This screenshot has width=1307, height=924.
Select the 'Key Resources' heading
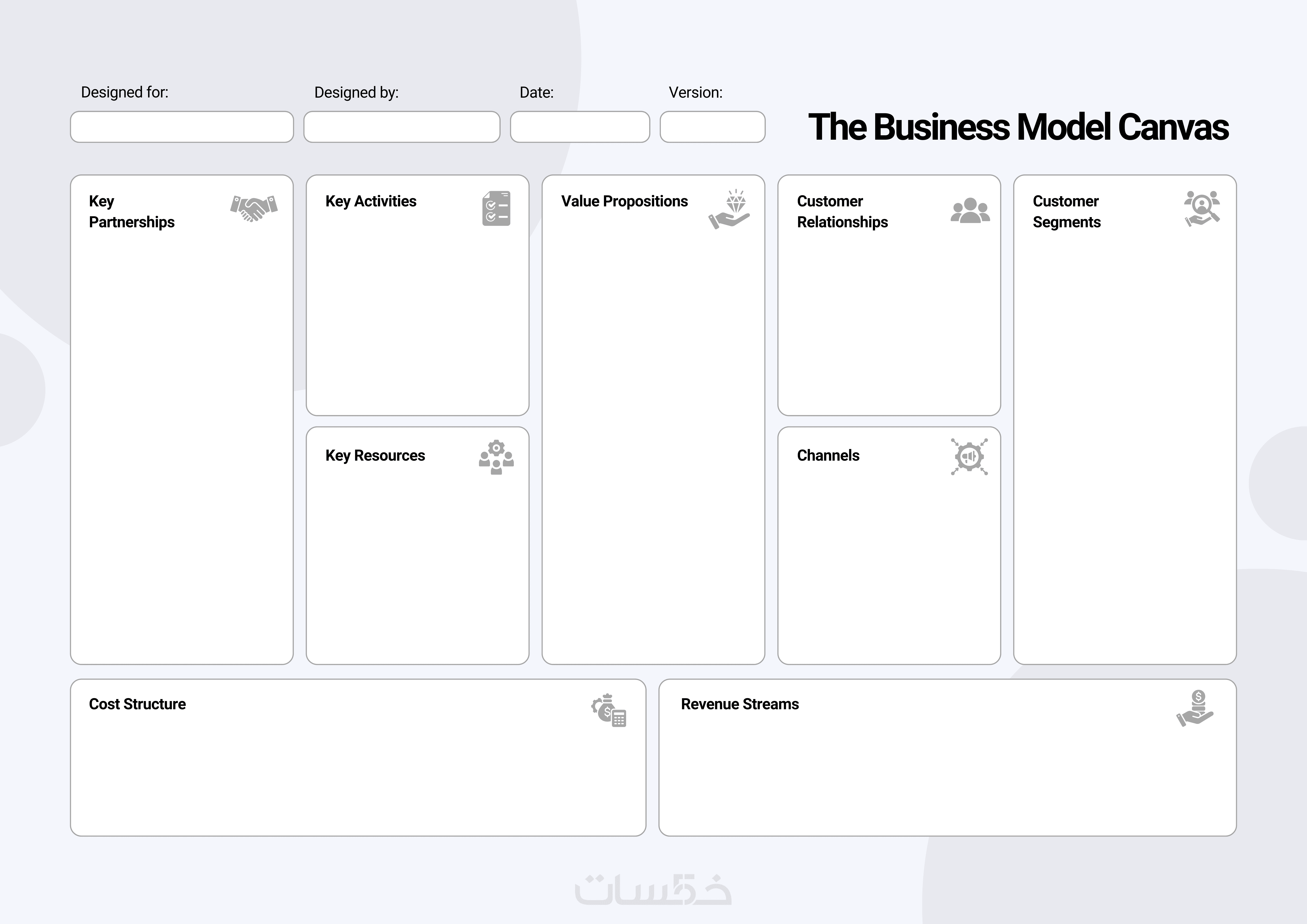tap(375, 455)
